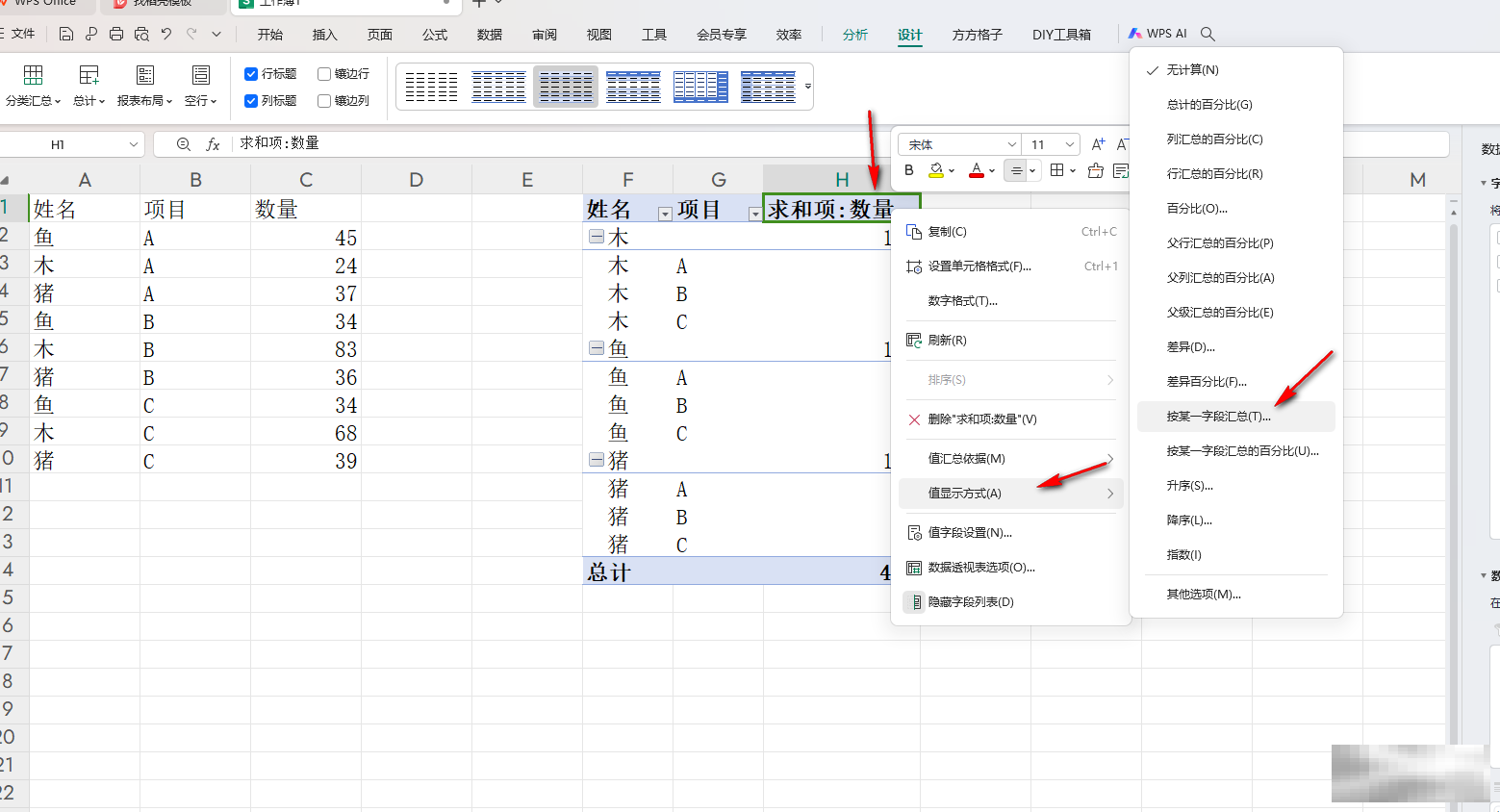Select column M header
Screen dimensions: 1500x812
(1417, 180)
